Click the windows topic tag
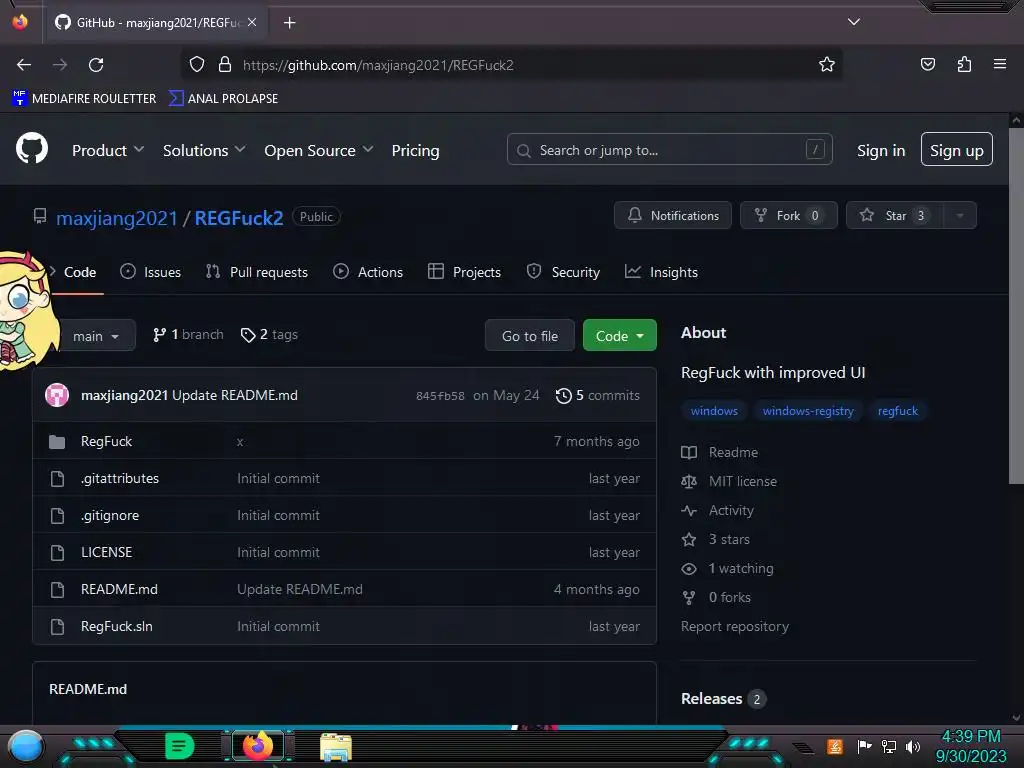Screen dimensions: 1024x768 (714, 411)
